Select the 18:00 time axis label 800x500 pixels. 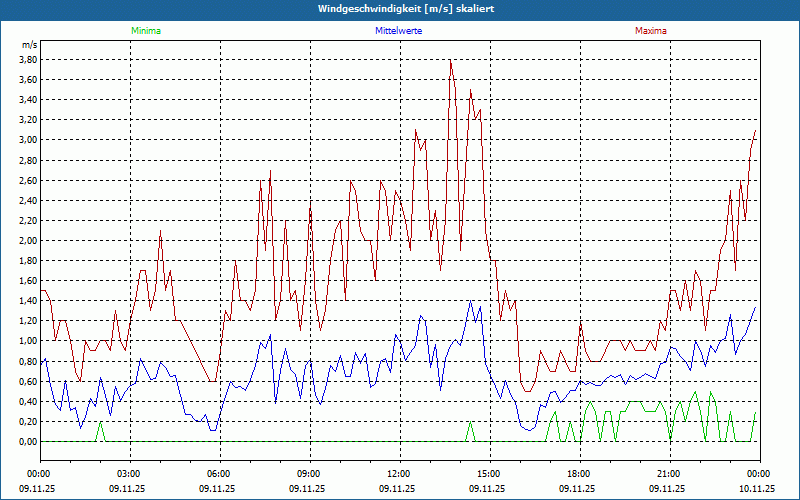coord(578,474)
